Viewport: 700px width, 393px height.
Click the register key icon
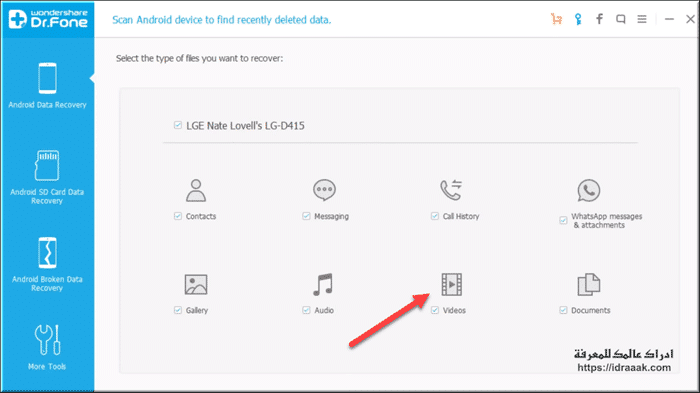click(x=578, y=19)
